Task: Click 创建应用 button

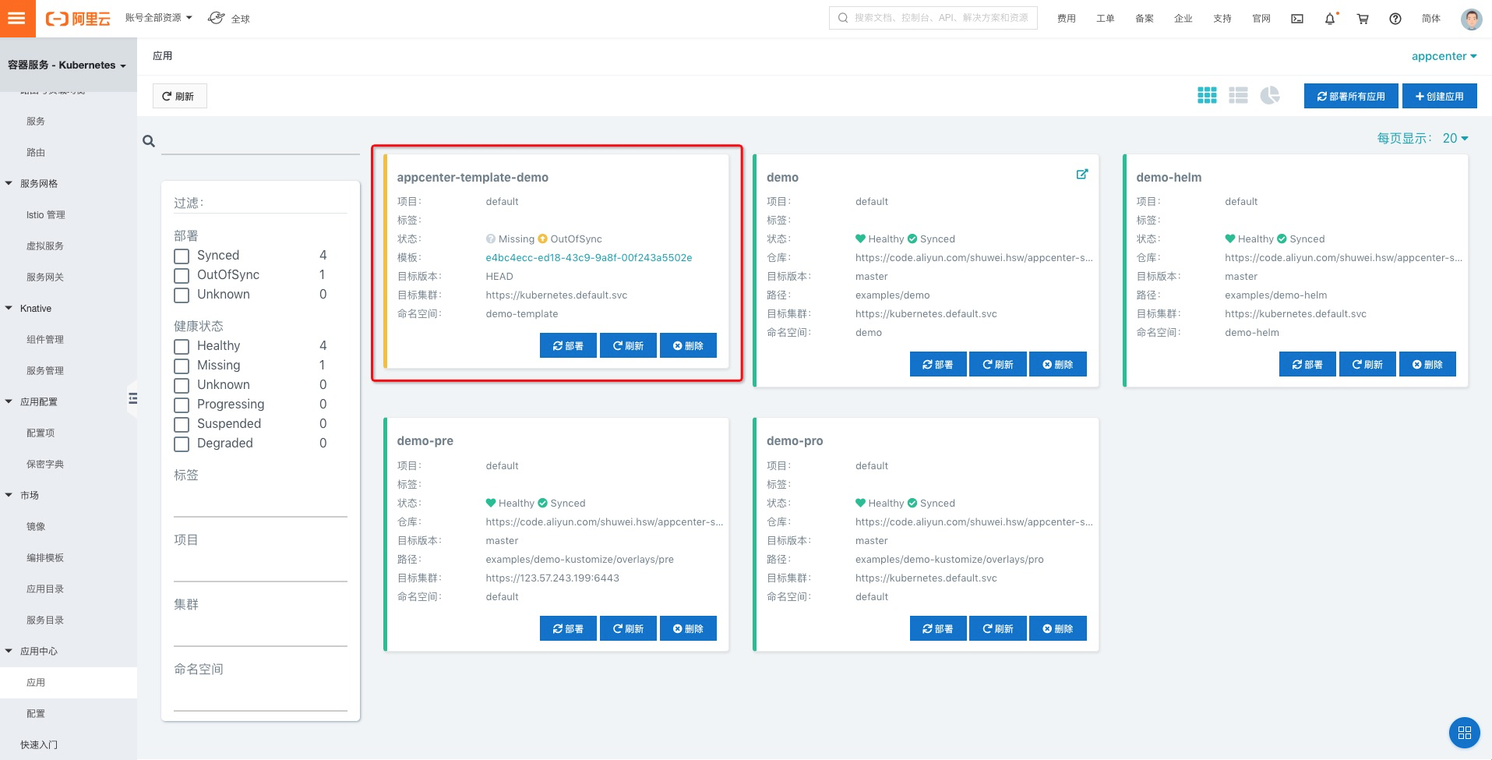Action: coord(1440,96)
